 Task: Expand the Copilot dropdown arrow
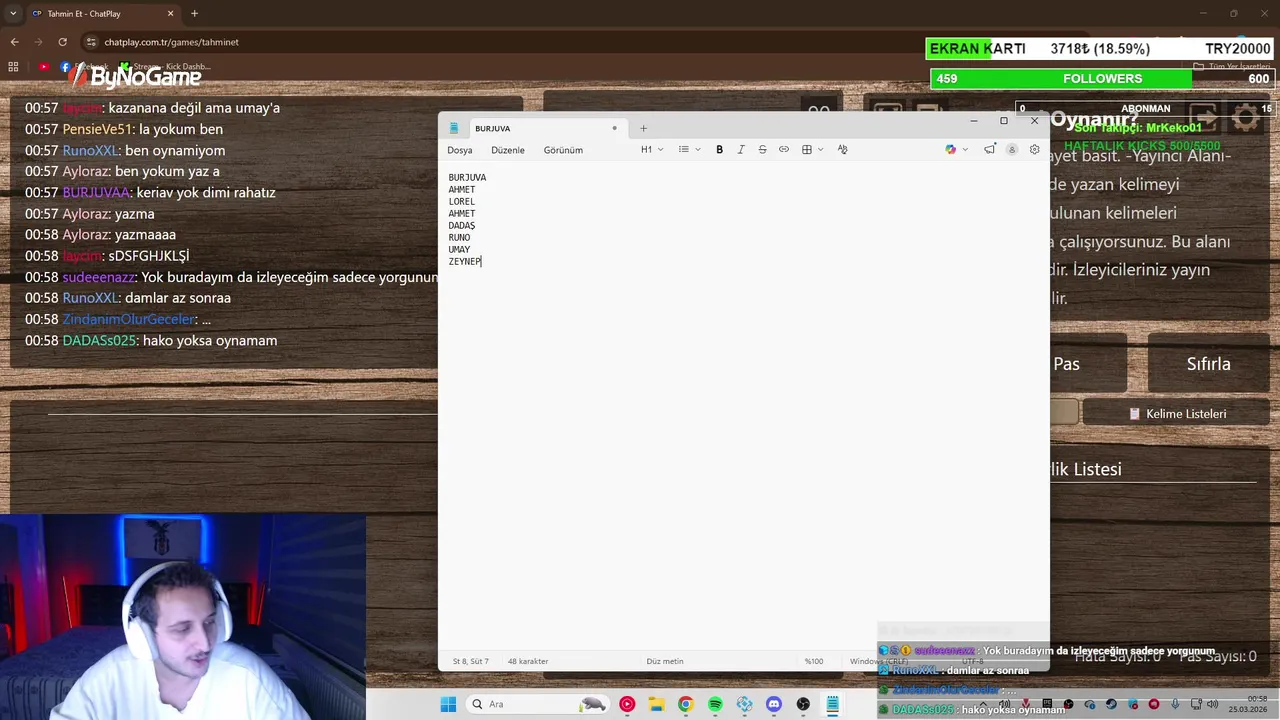(x=965, y=150)
